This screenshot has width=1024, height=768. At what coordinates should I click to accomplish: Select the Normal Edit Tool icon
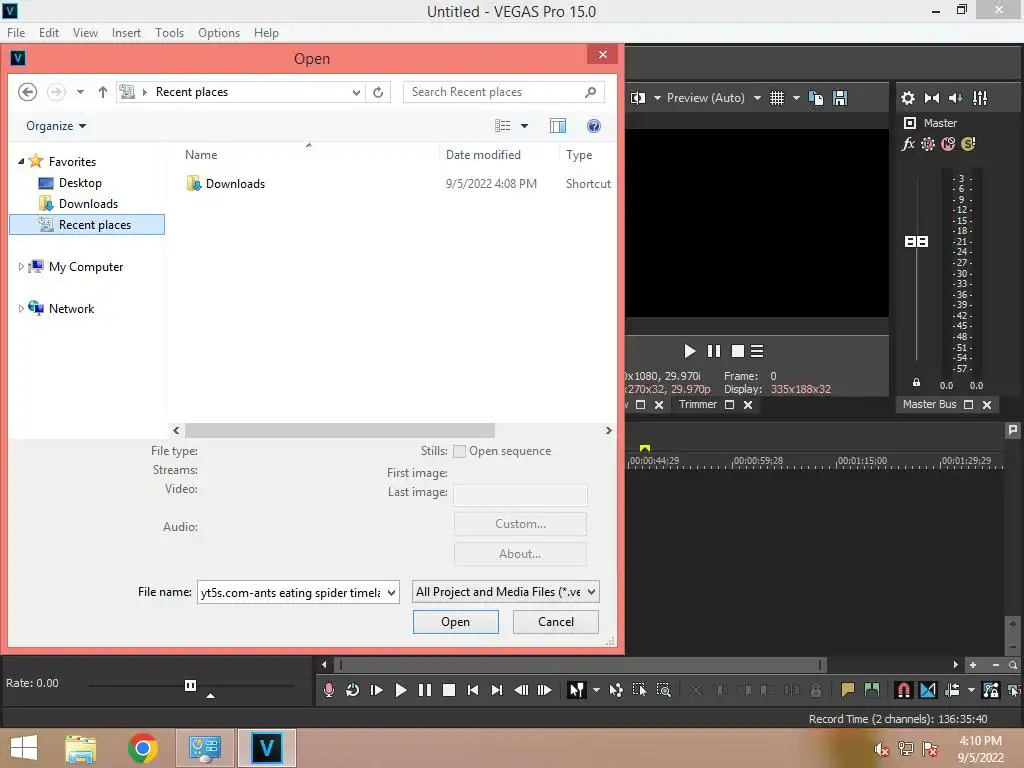point(577,690)
